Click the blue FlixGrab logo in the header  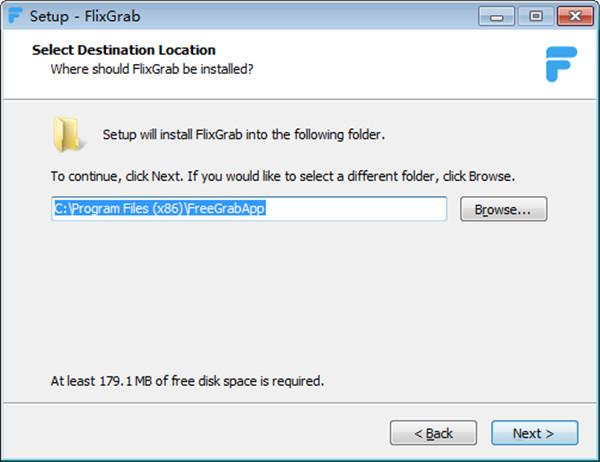tap(561, 64)
